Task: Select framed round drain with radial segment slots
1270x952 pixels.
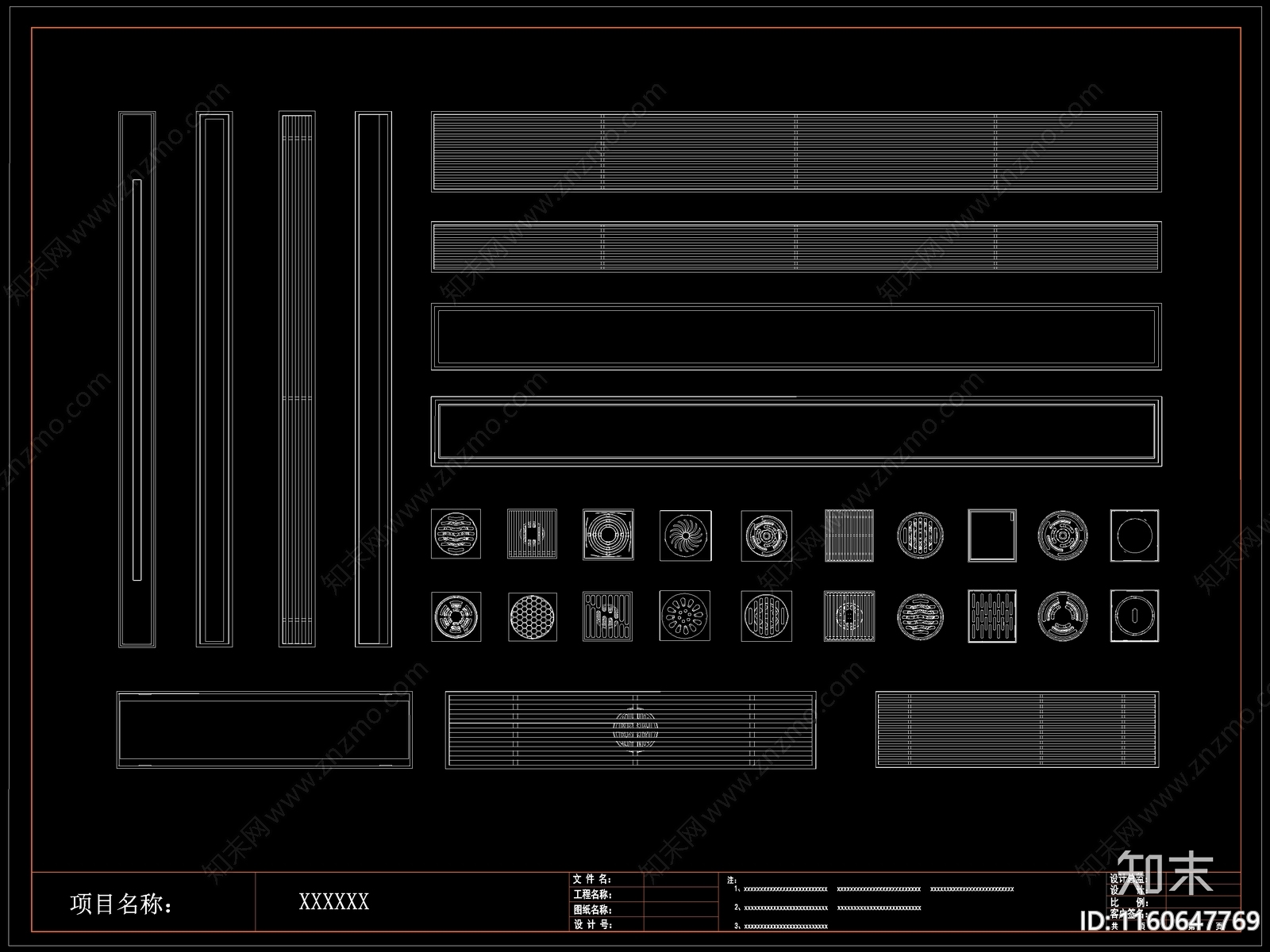Action: [x=456, y=616]
